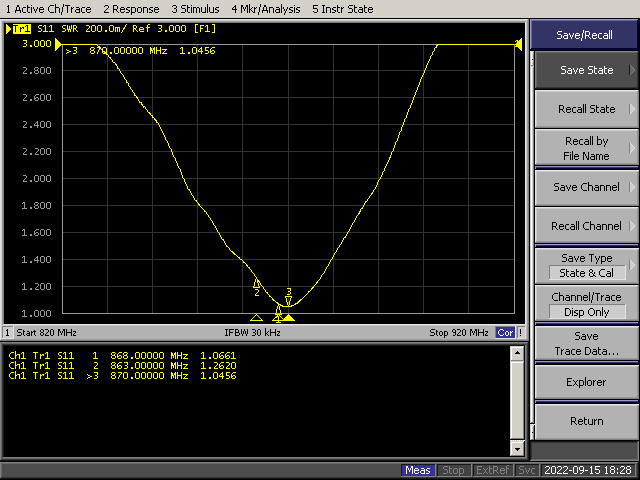Click the Return softkey
Screen dimensions: 640x480
(586, 421)
